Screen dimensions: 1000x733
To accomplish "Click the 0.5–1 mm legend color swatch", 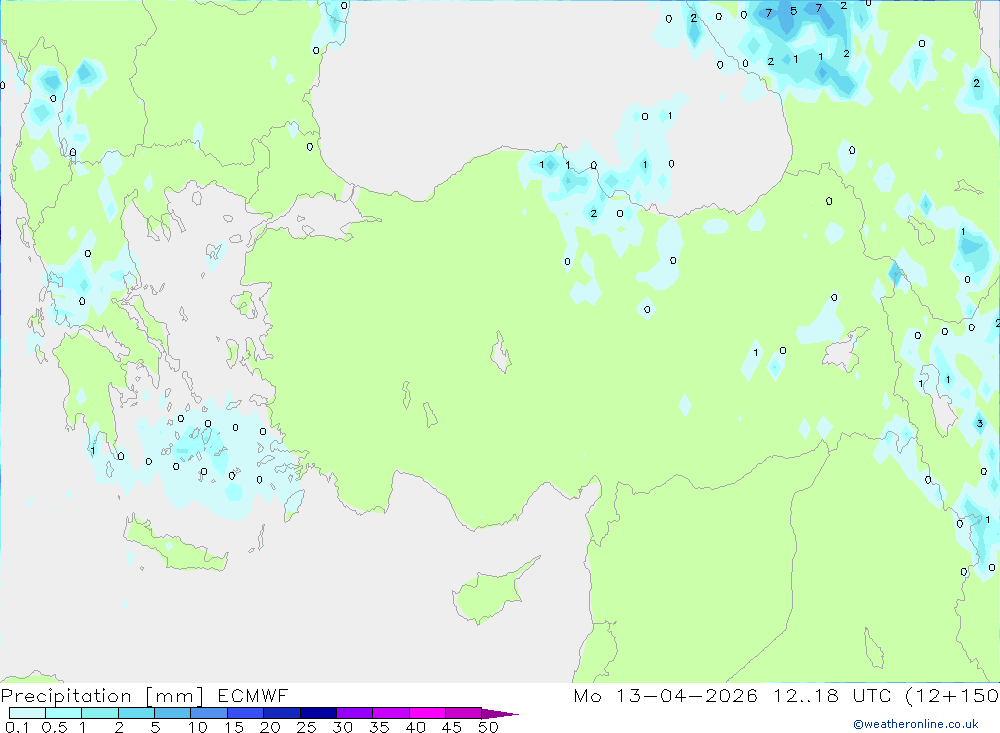I will [63, 713].
